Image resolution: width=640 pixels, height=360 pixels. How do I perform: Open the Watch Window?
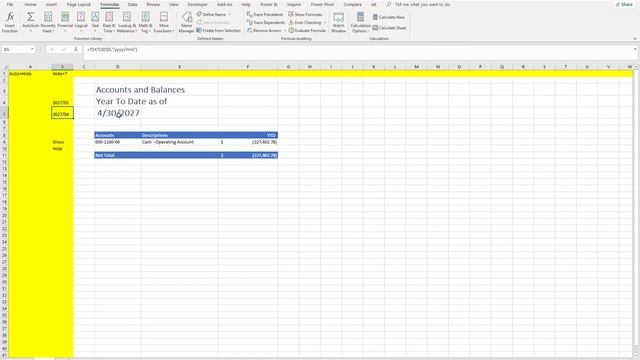(x=338, y=22)
